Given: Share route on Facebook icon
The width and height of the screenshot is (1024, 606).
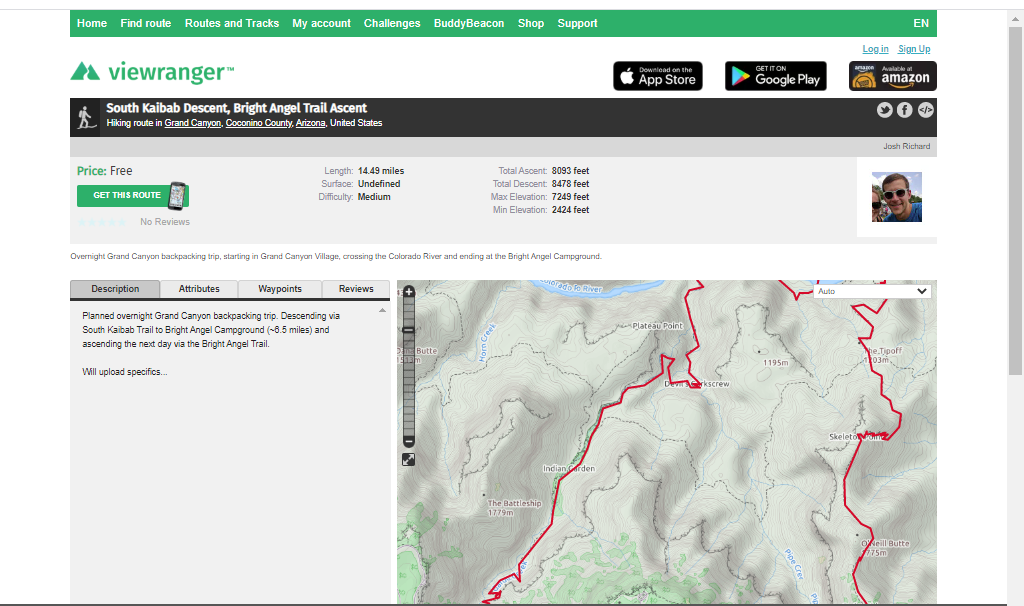Looking at the screenshot, I should click(x=904, y=110).
